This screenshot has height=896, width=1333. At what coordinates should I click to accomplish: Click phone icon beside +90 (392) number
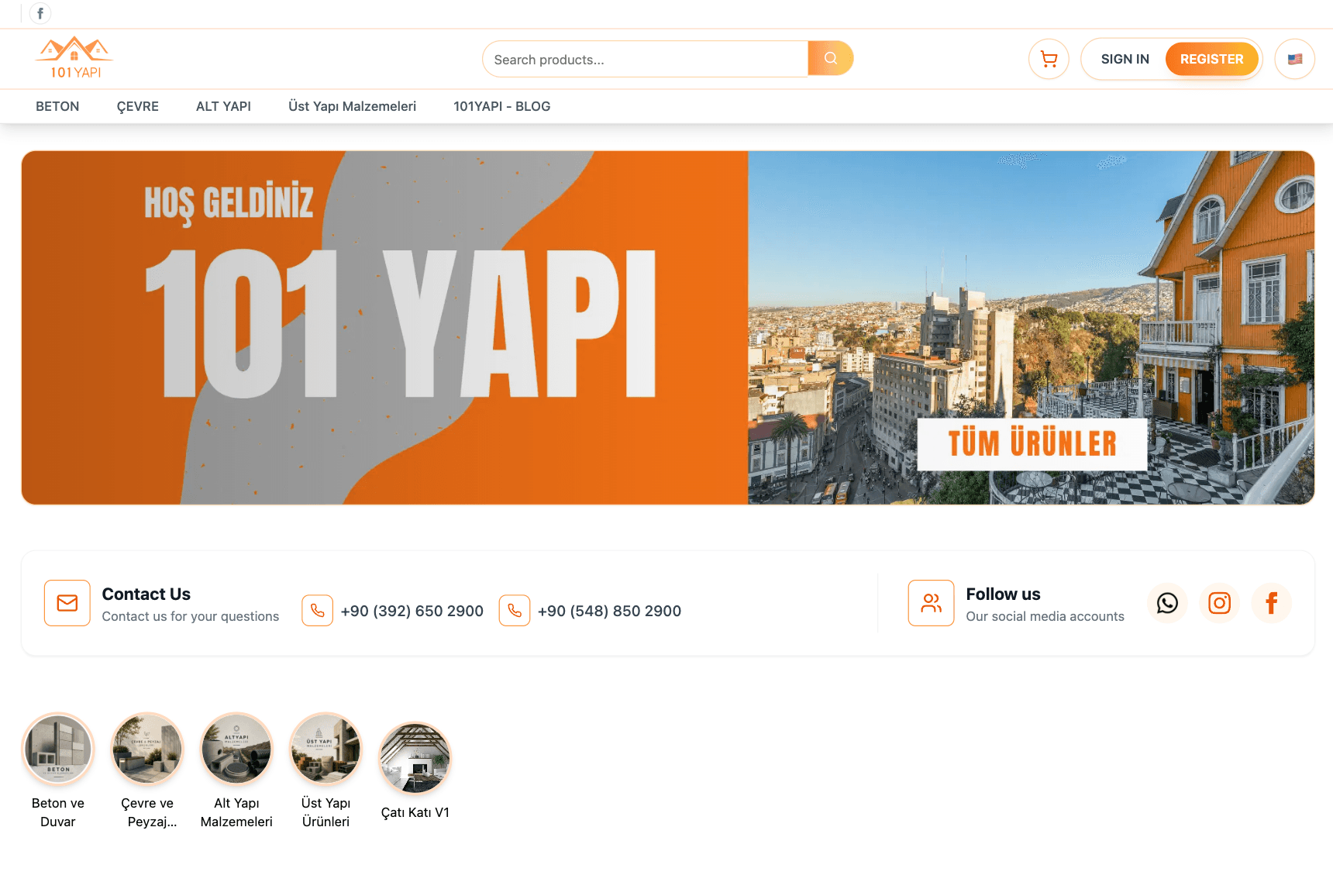[x=317, y=611]
